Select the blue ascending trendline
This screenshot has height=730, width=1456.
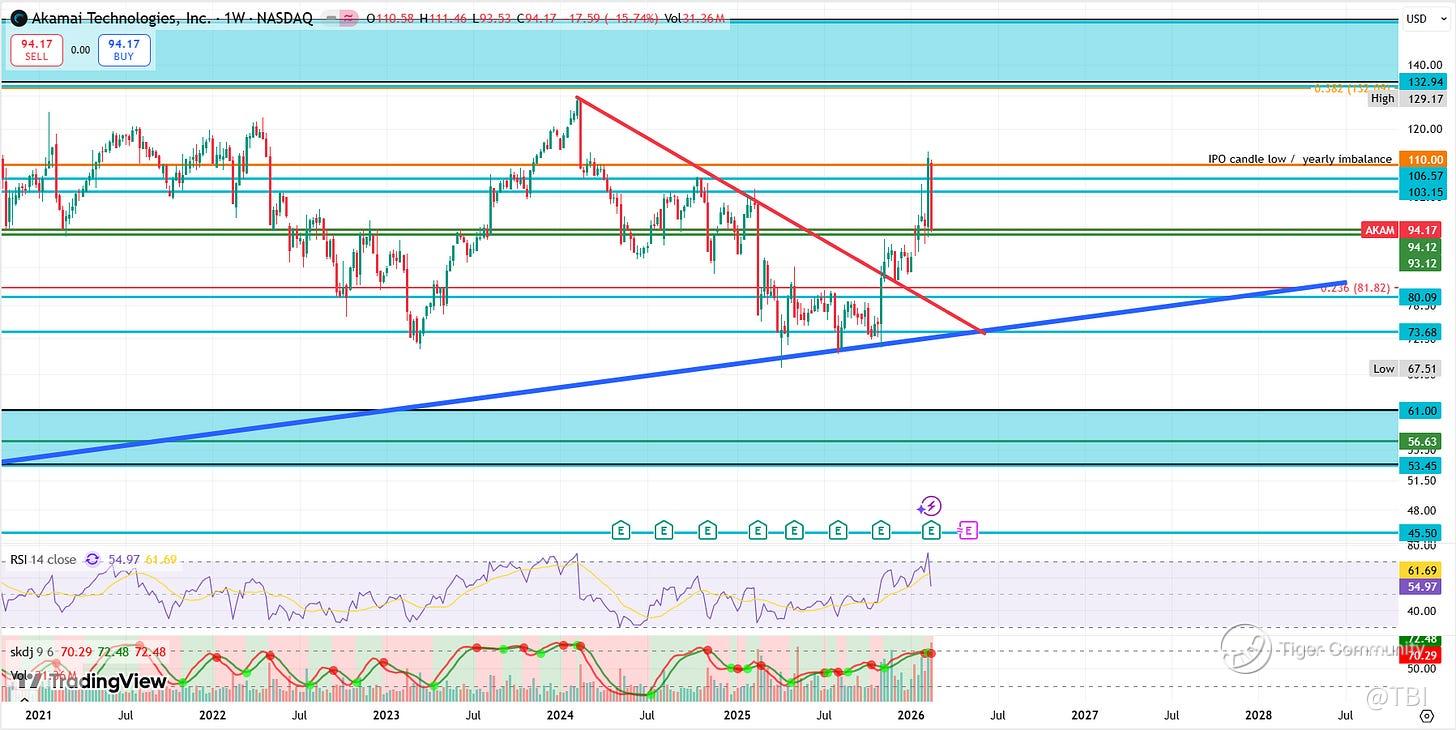coord(674,372)
